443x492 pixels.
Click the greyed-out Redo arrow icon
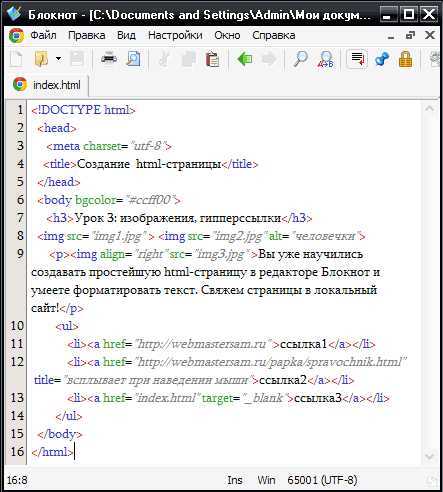point(269,59)
